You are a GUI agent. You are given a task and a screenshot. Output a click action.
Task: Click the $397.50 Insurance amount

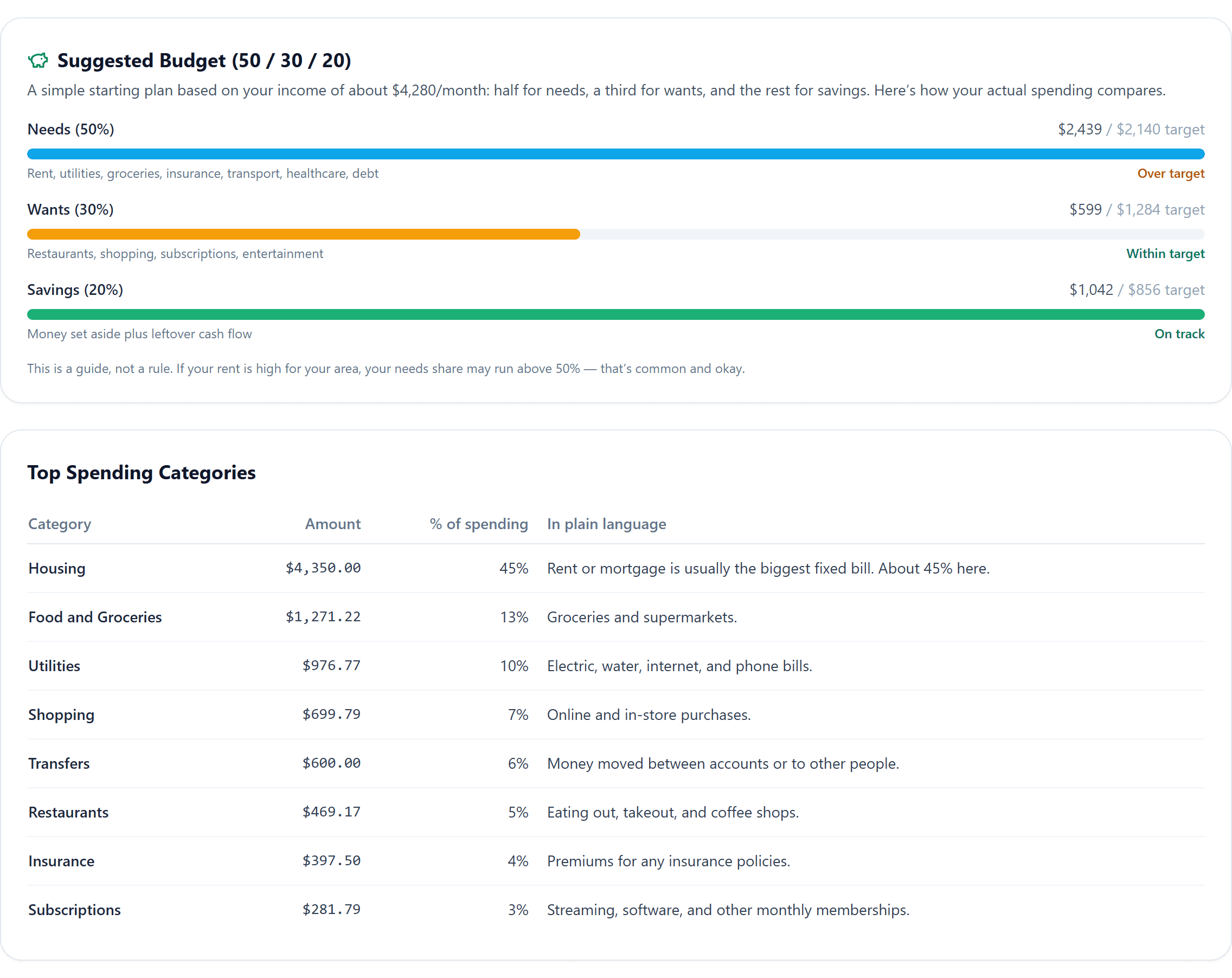pos(331,861)
